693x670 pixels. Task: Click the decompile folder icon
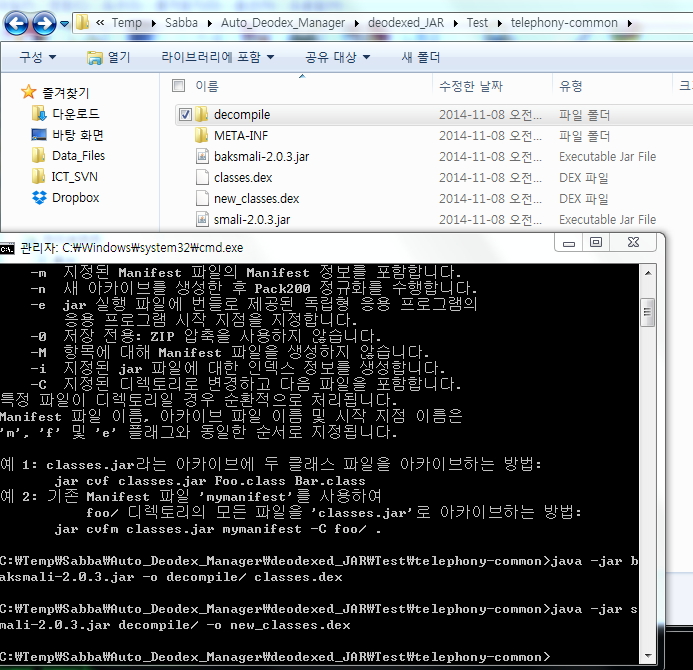click(202, 114)
